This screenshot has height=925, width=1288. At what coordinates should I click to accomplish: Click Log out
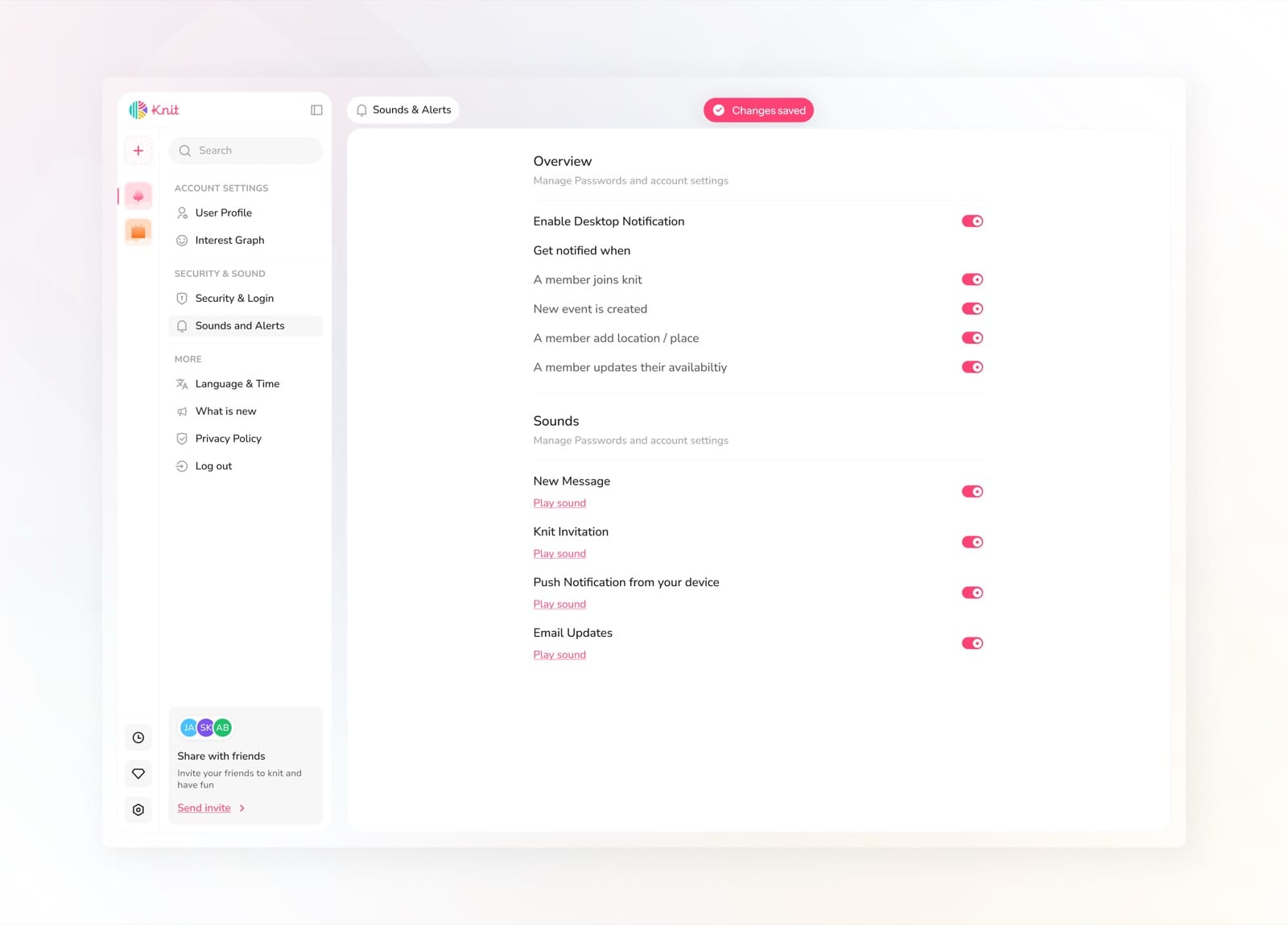pos(246,466)
